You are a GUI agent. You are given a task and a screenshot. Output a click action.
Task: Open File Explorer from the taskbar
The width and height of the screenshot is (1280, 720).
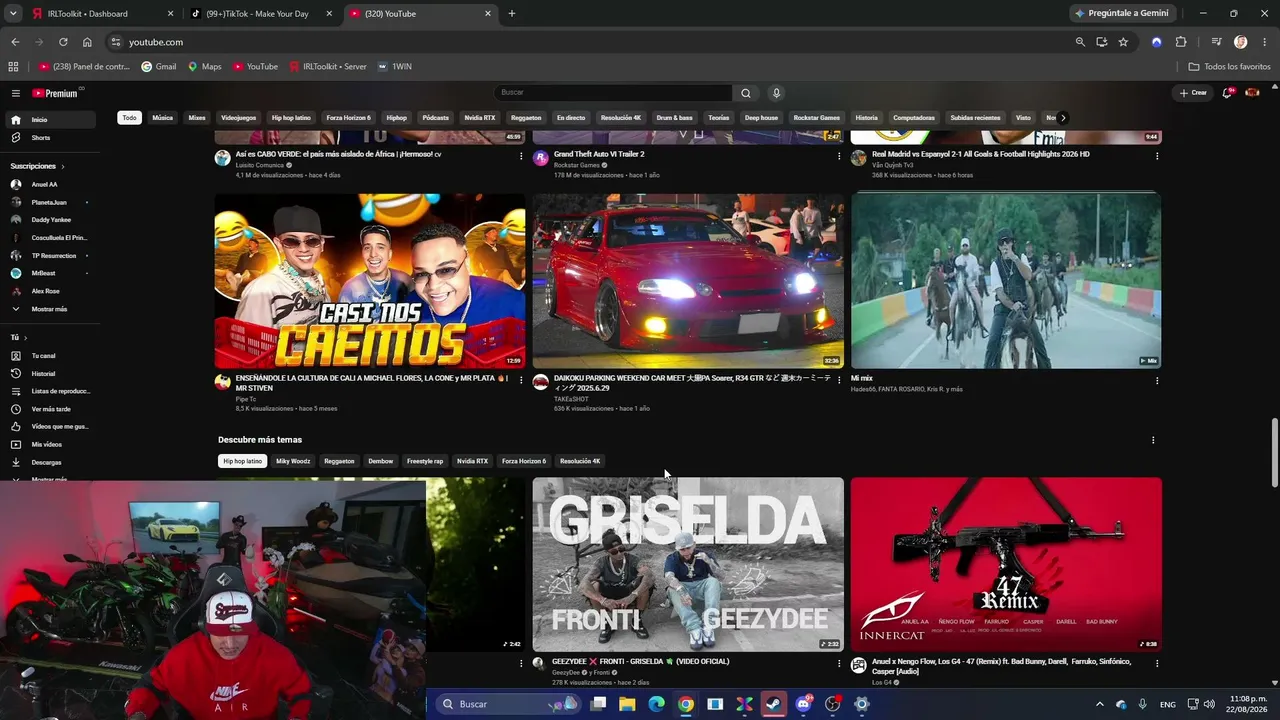[627, 704]
